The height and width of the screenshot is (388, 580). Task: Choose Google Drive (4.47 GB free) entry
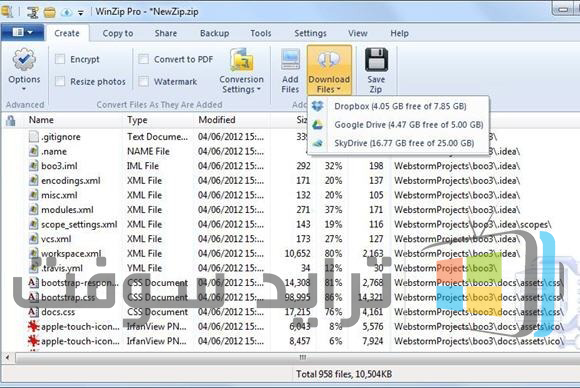[399, 125]
